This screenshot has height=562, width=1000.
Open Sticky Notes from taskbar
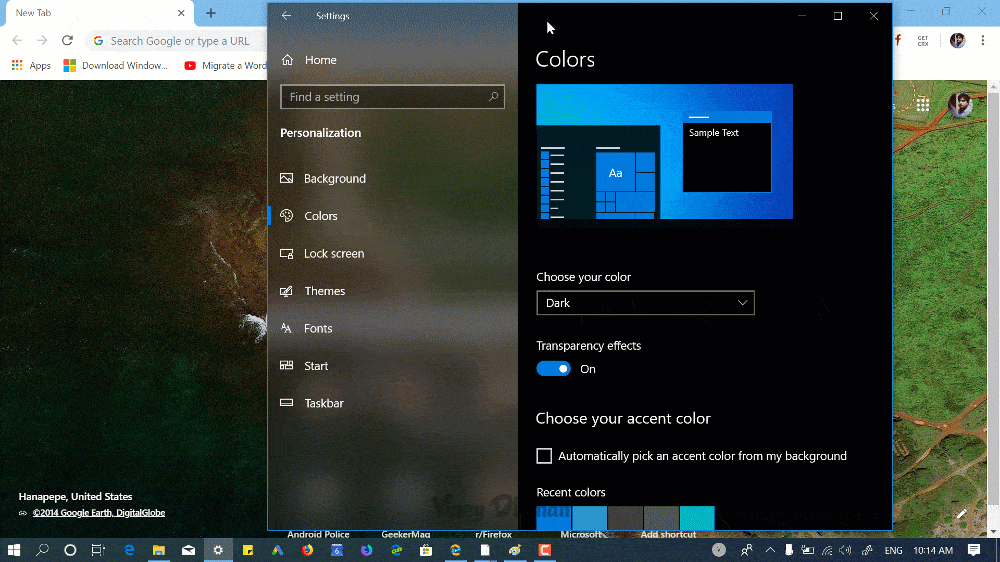247,550
